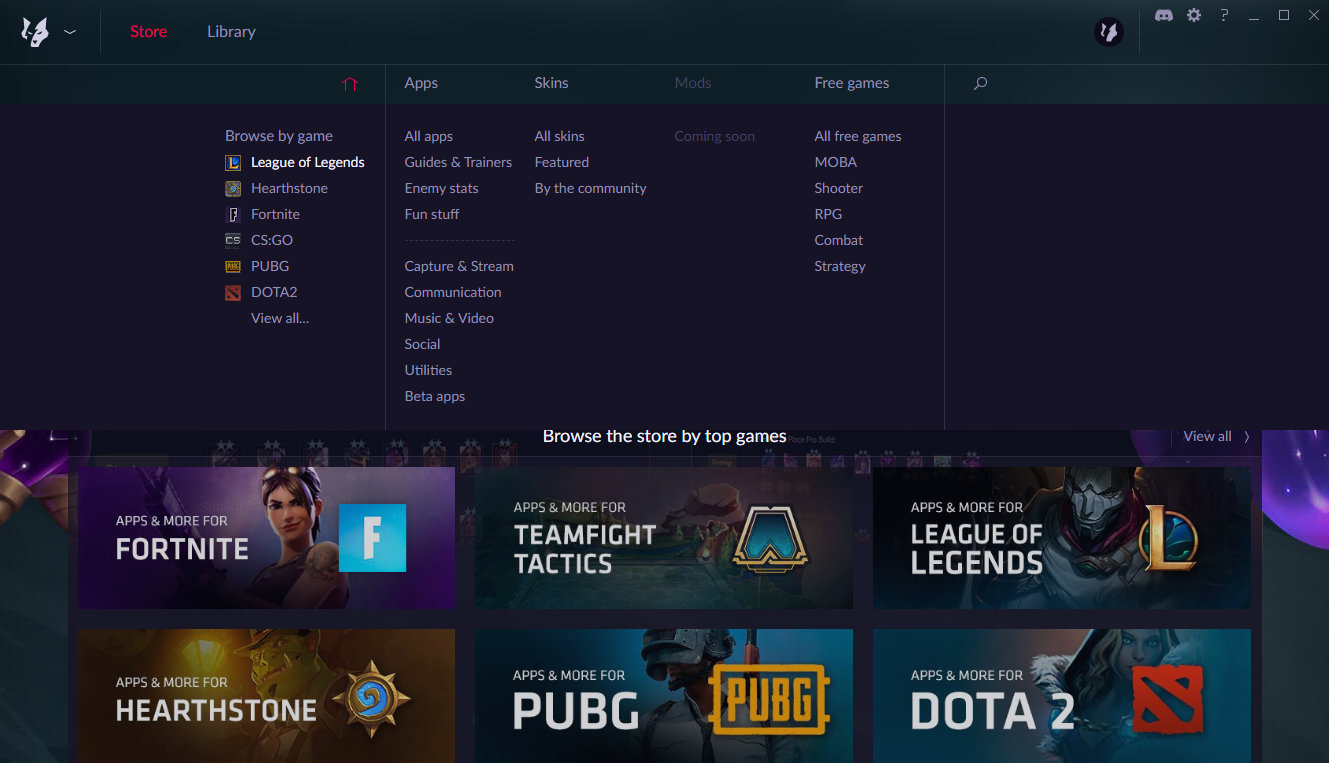Open the Apps store category
The image size is (1329, 763).
pos(421,83)
